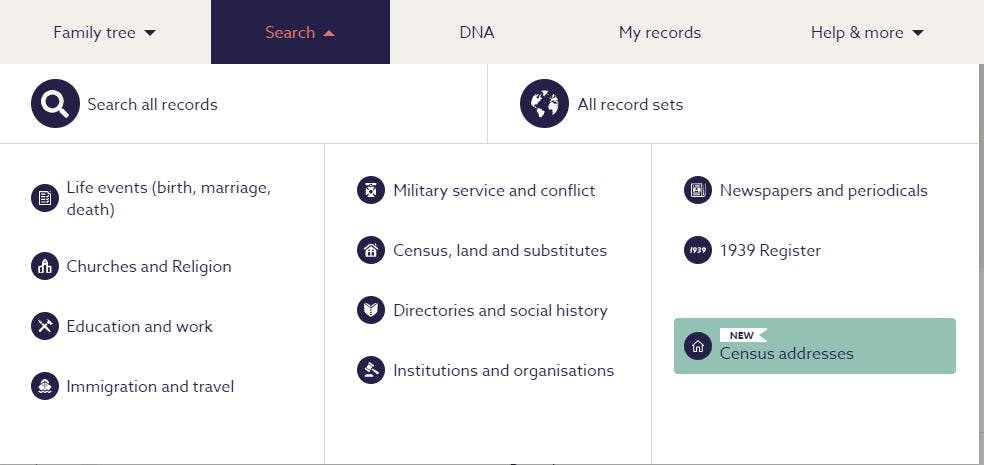Select the 1939 Register link
The height and width of the screenshot is (465, 984).
pyautogui.click(x=770, y=250)
